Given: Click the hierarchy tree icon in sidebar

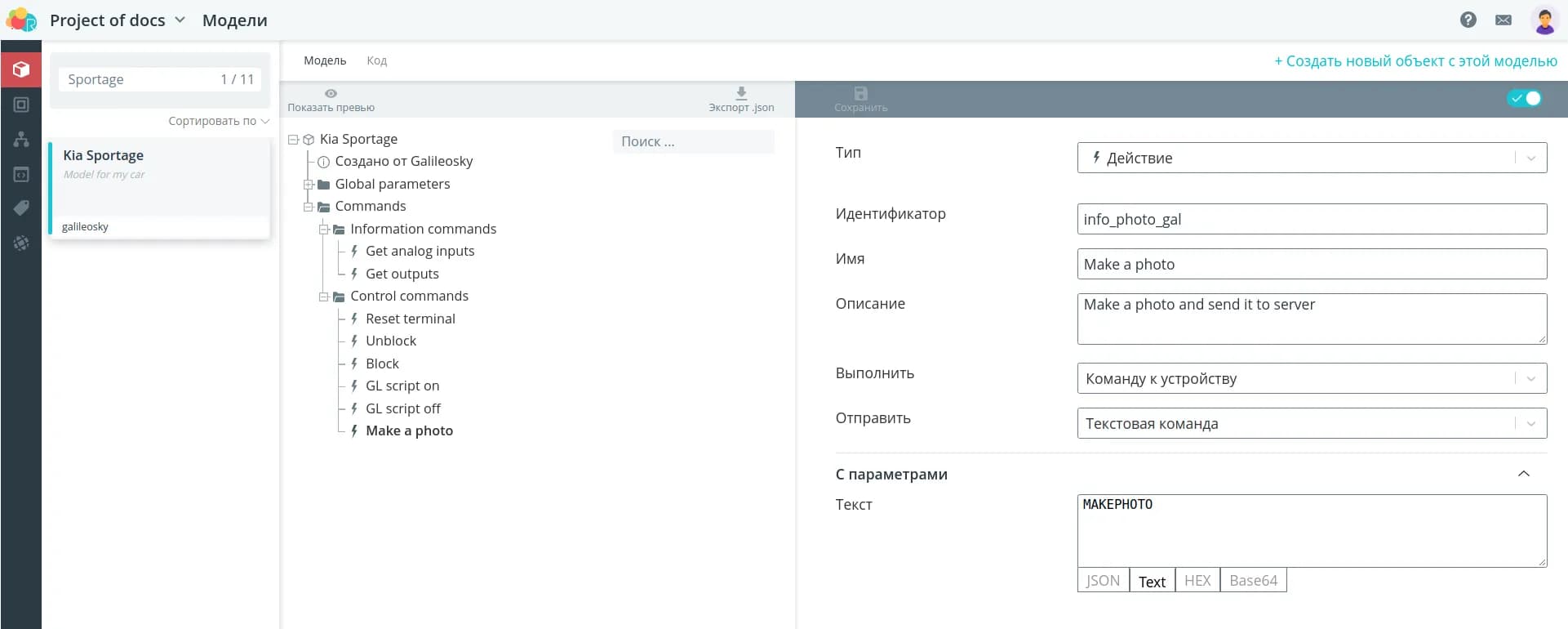Looking at the screenshot, I should 21,139.
